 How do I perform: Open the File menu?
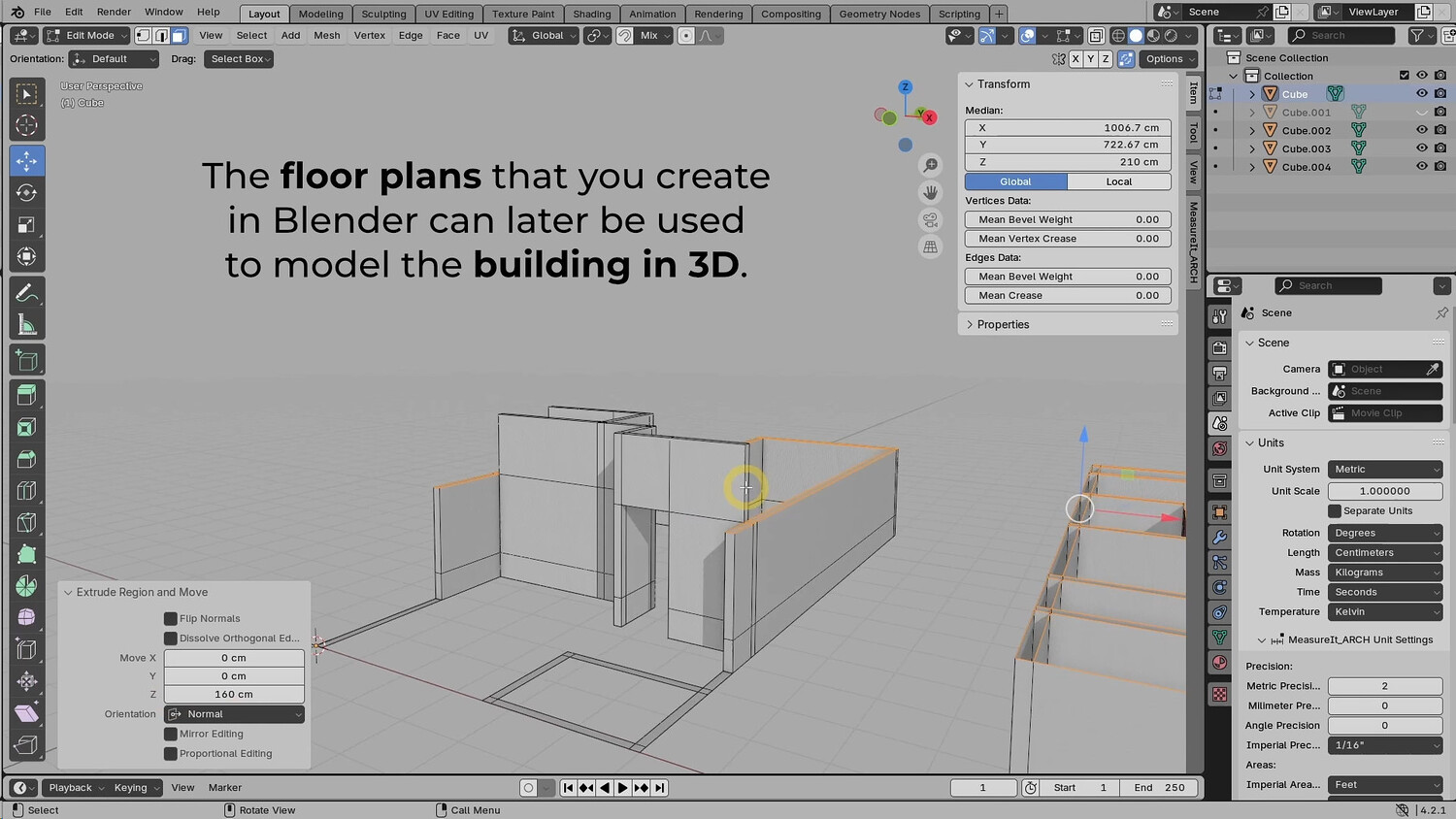pyautogui.click(x=43, y=13)
